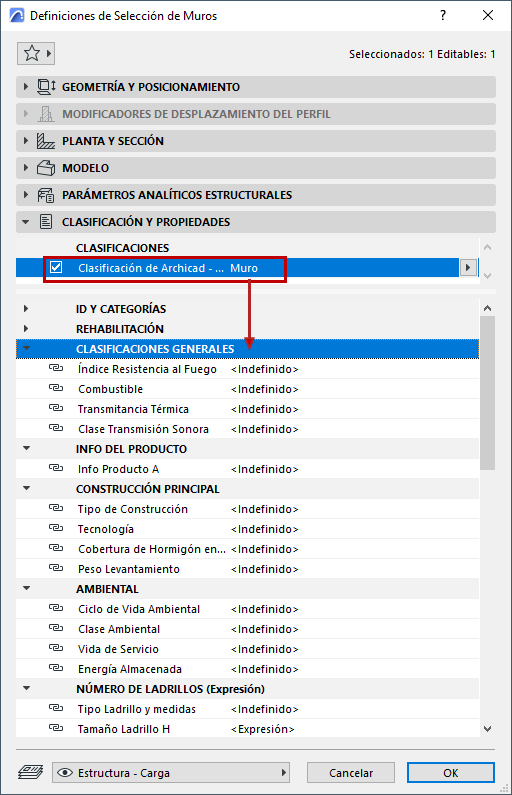Viewport: 512px width, 795px height.
Task: Click the layer icon at the dialog bottom left
Action: (30, 772)
